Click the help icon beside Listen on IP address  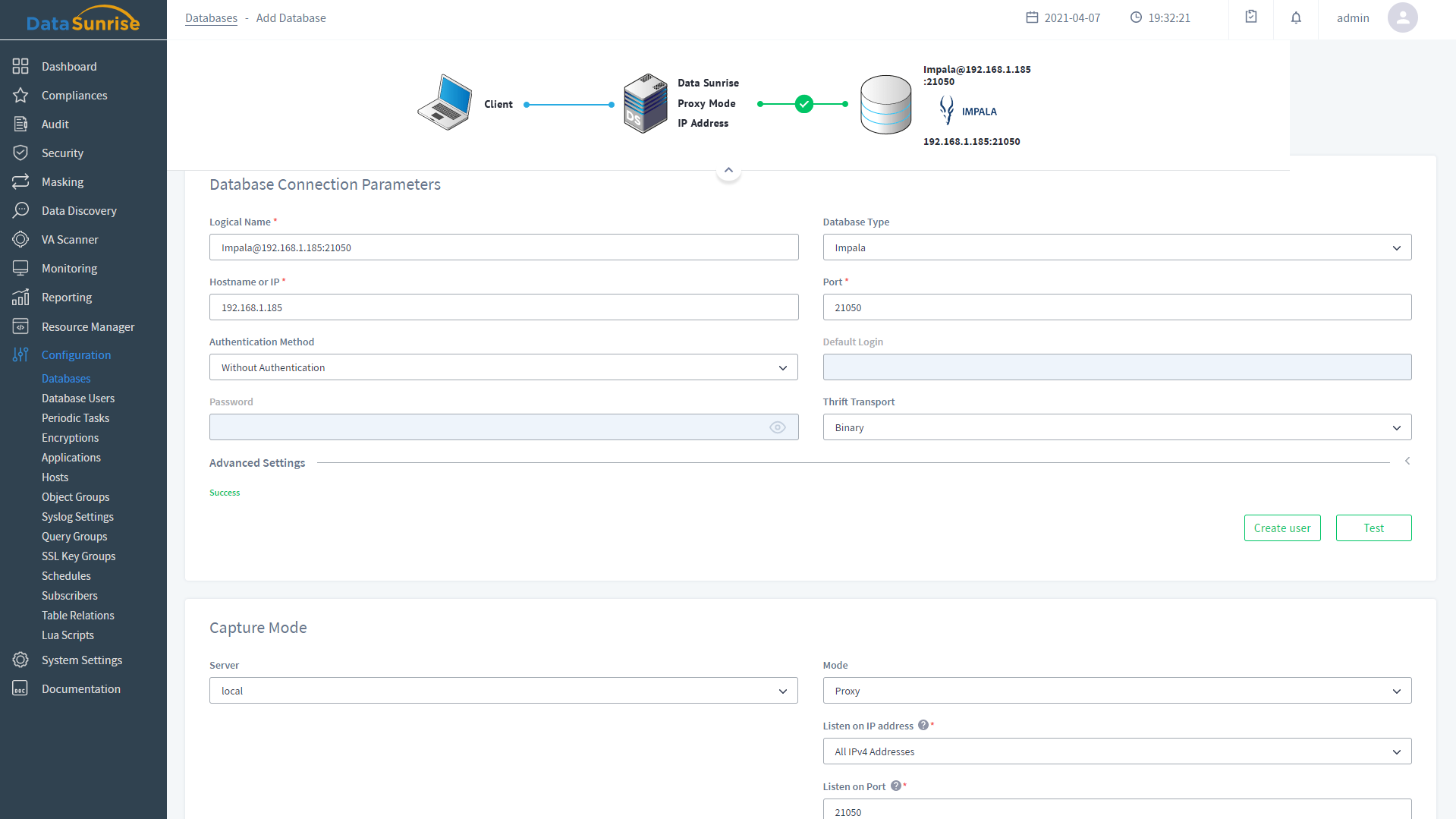pos(923,725)
